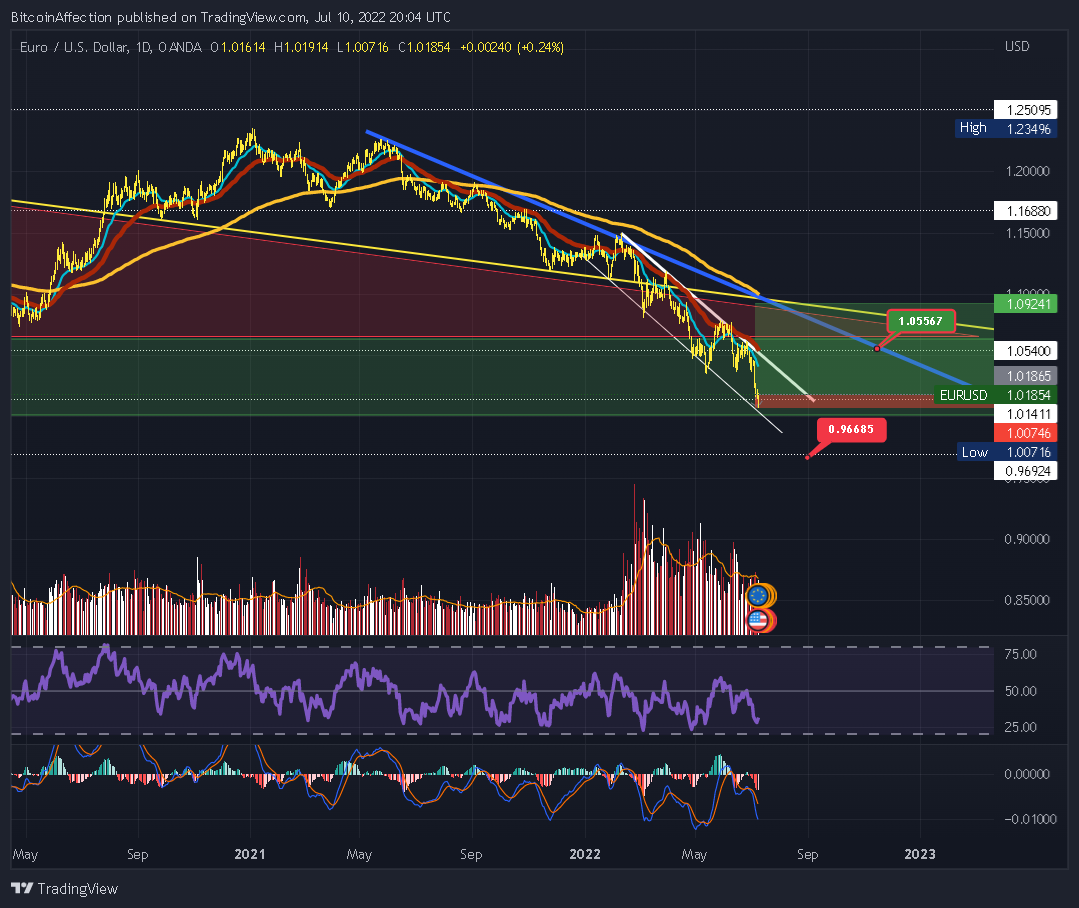Click the 1.01411 price level label
This screenshot has width=1079, height=908.
pyautogui.click(x=1025, y=413)
